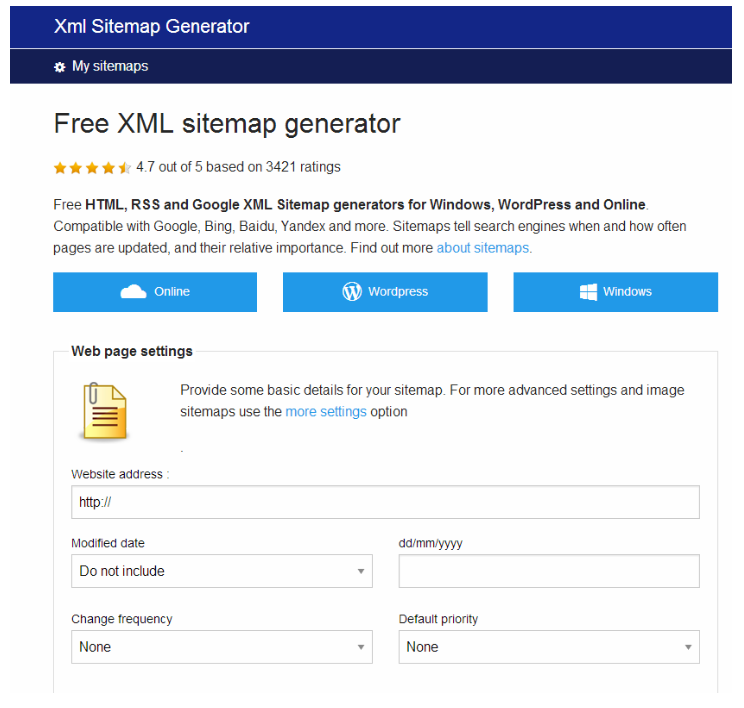Click the first gold rating star
The image size is (744, 708).
click(60, 168)
